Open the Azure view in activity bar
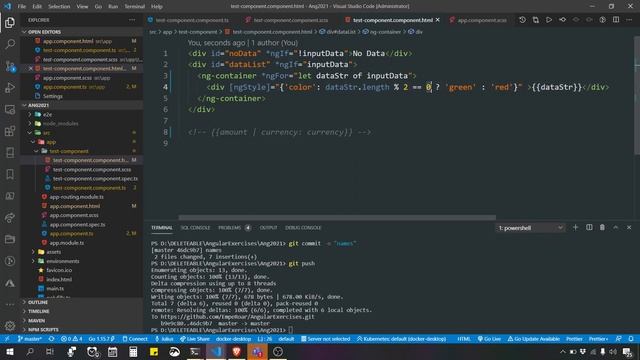 point(10,283)
